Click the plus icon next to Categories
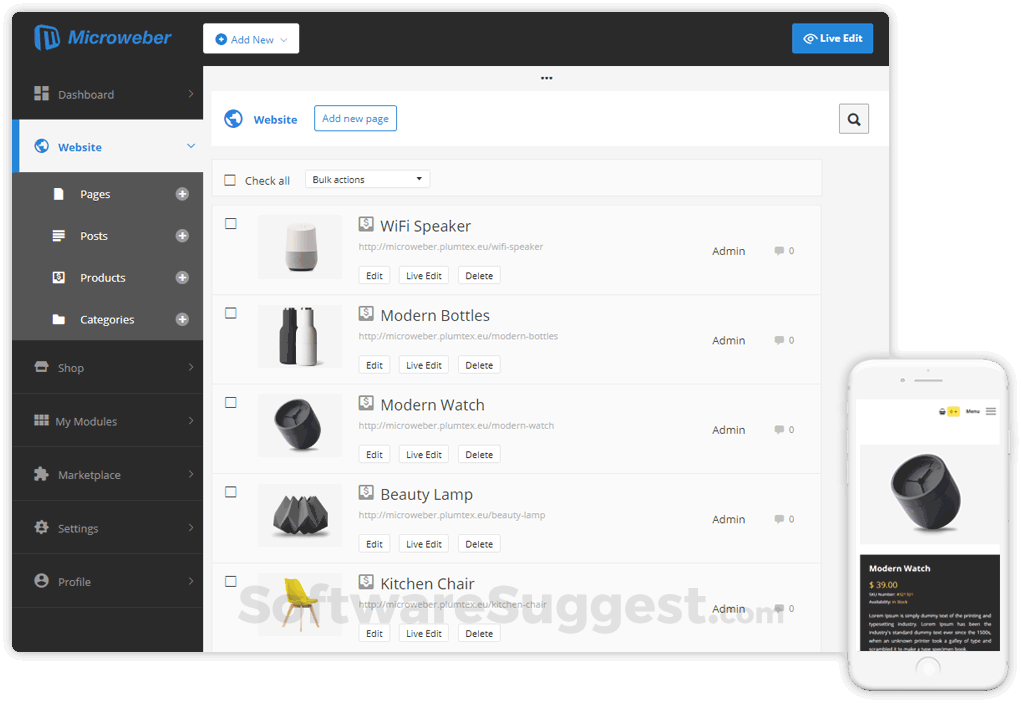1021x703 pixels. tap(182, 319)
